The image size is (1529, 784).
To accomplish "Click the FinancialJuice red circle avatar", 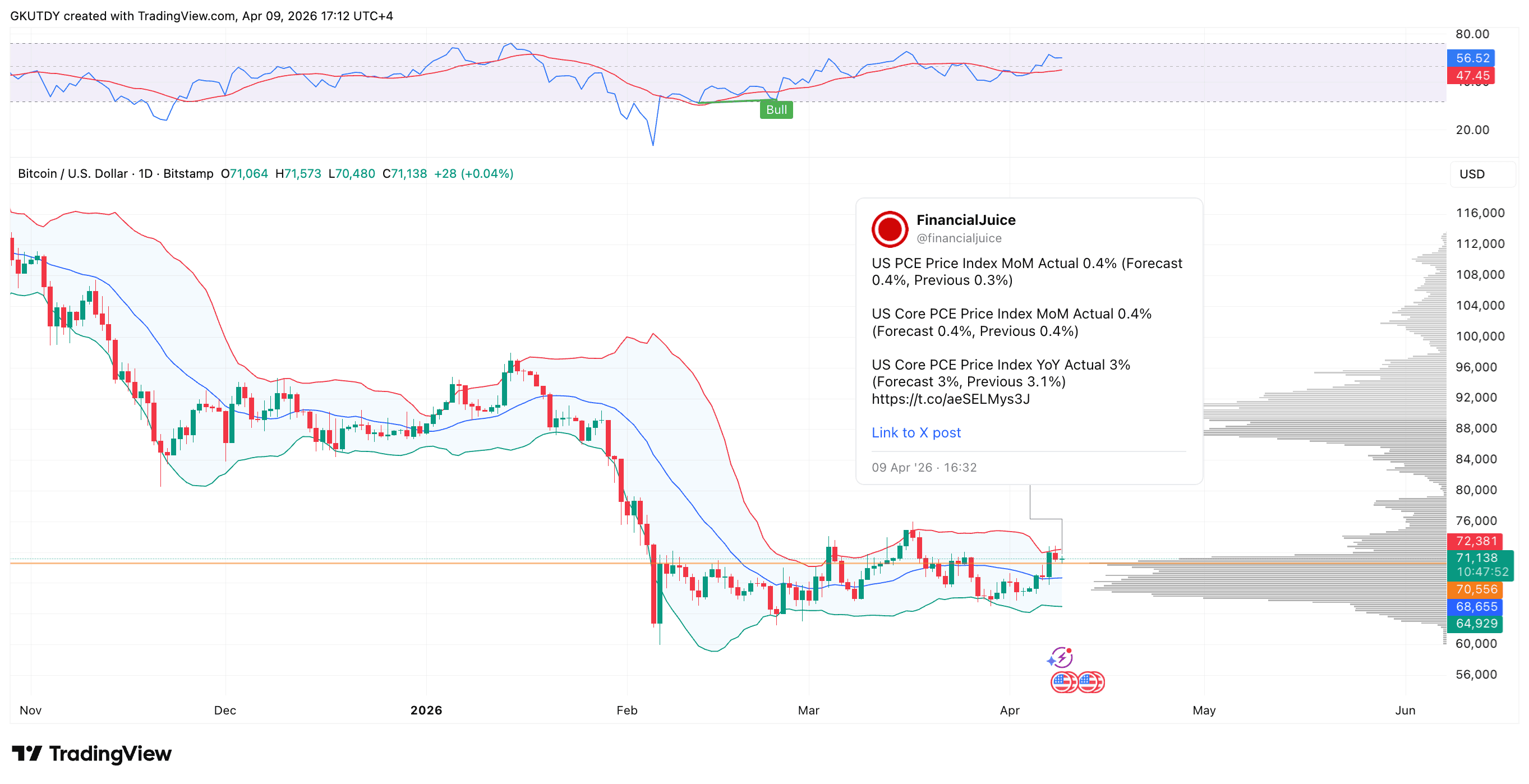I will 889,229.
